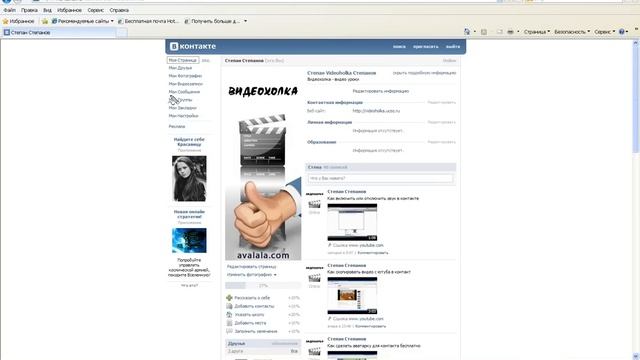
Task: Click the print icon in command bar
Action: [x=510, y=31]
